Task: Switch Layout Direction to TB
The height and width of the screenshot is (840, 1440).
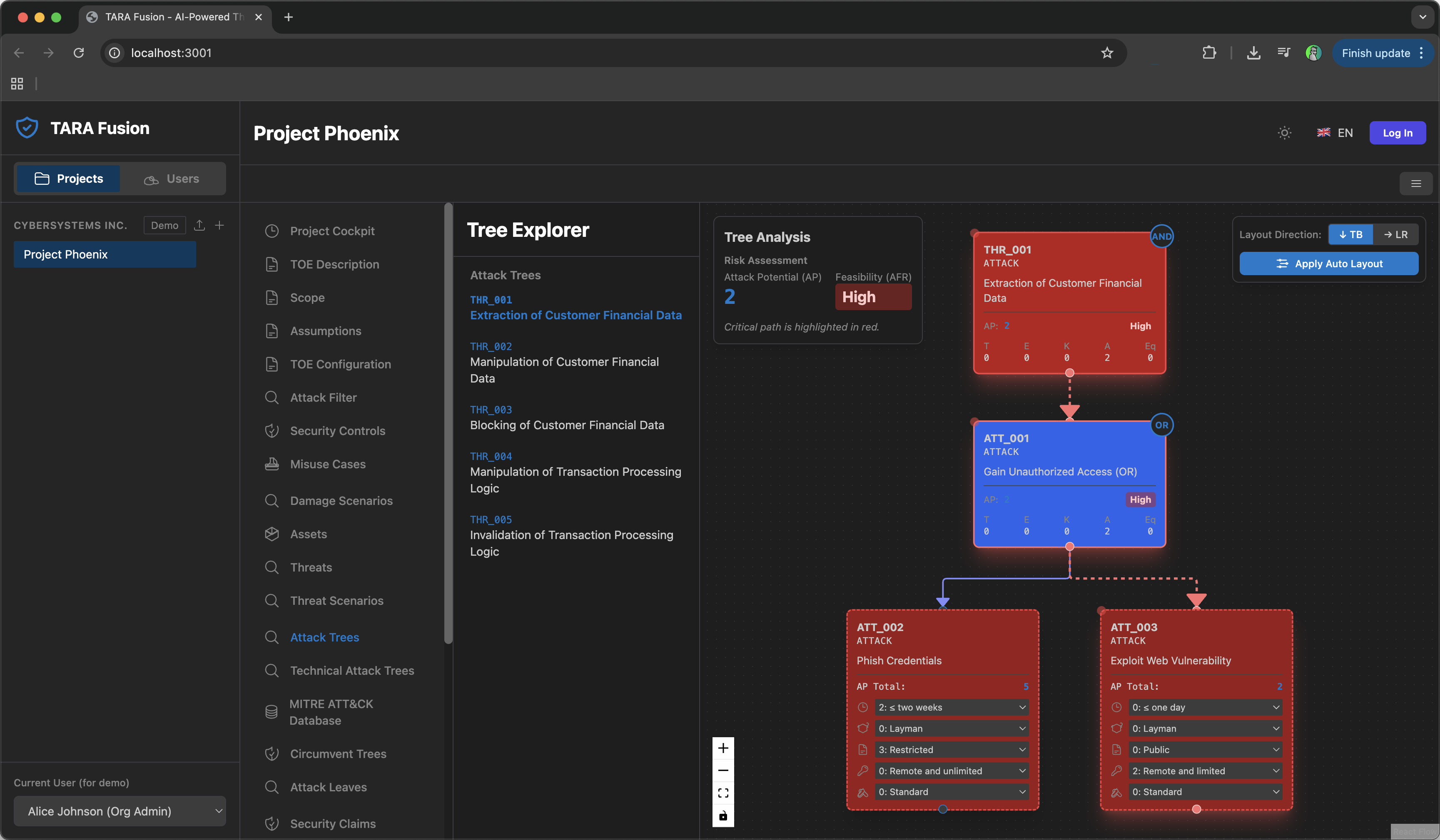Action: (1351, 234)
